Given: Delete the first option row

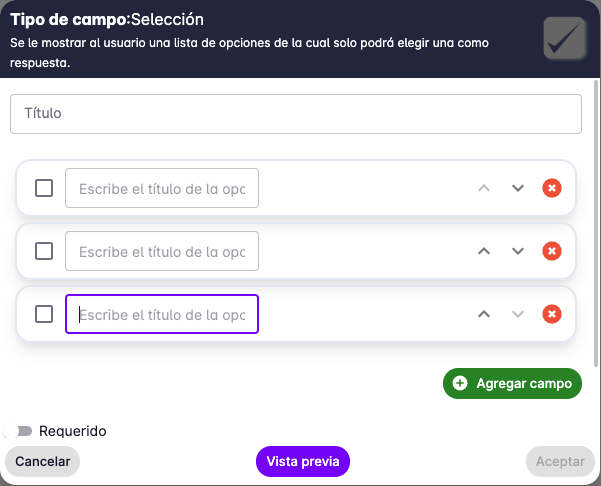Looking at the screenshot, I should (x=551, y=188).
